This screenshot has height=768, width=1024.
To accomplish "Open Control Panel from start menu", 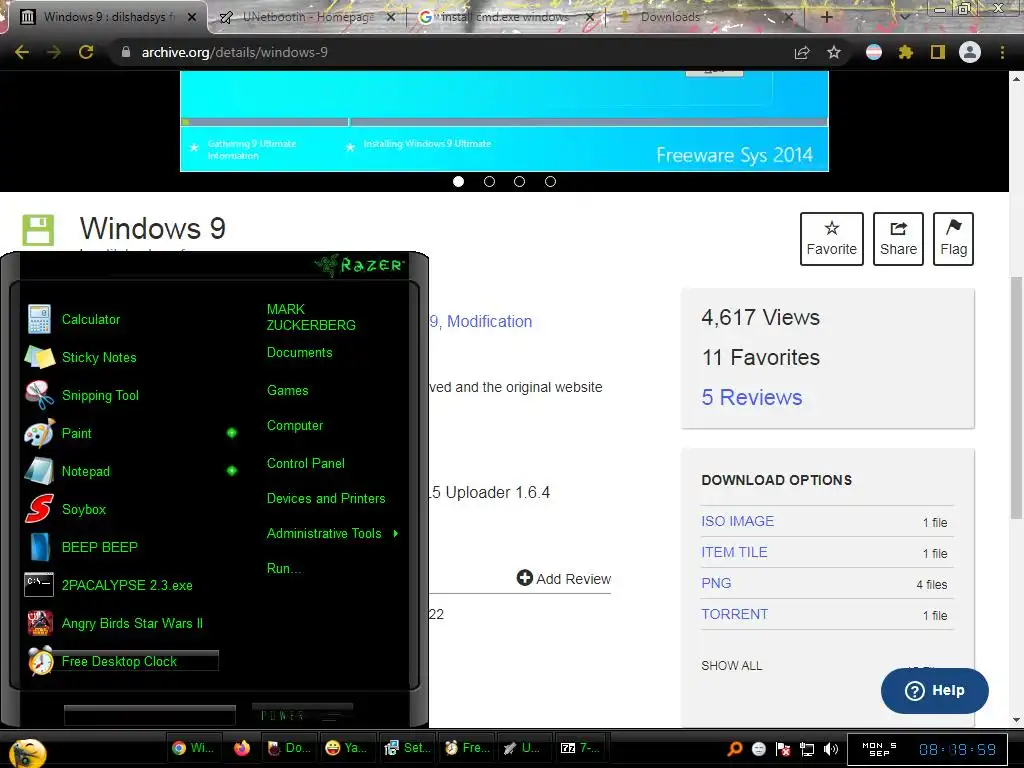I will tap(306, 463).
